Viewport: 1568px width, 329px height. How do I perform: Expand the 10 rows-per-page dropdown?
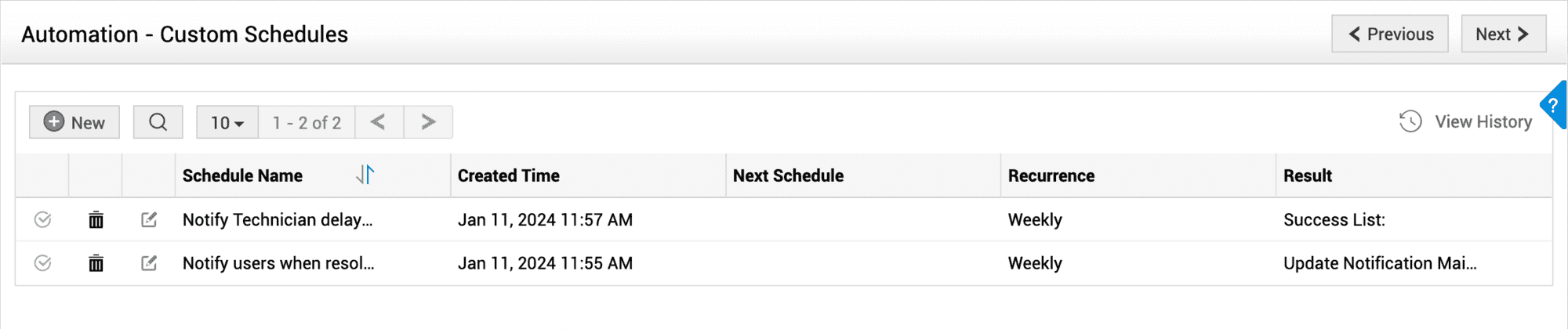pos(227,122)
